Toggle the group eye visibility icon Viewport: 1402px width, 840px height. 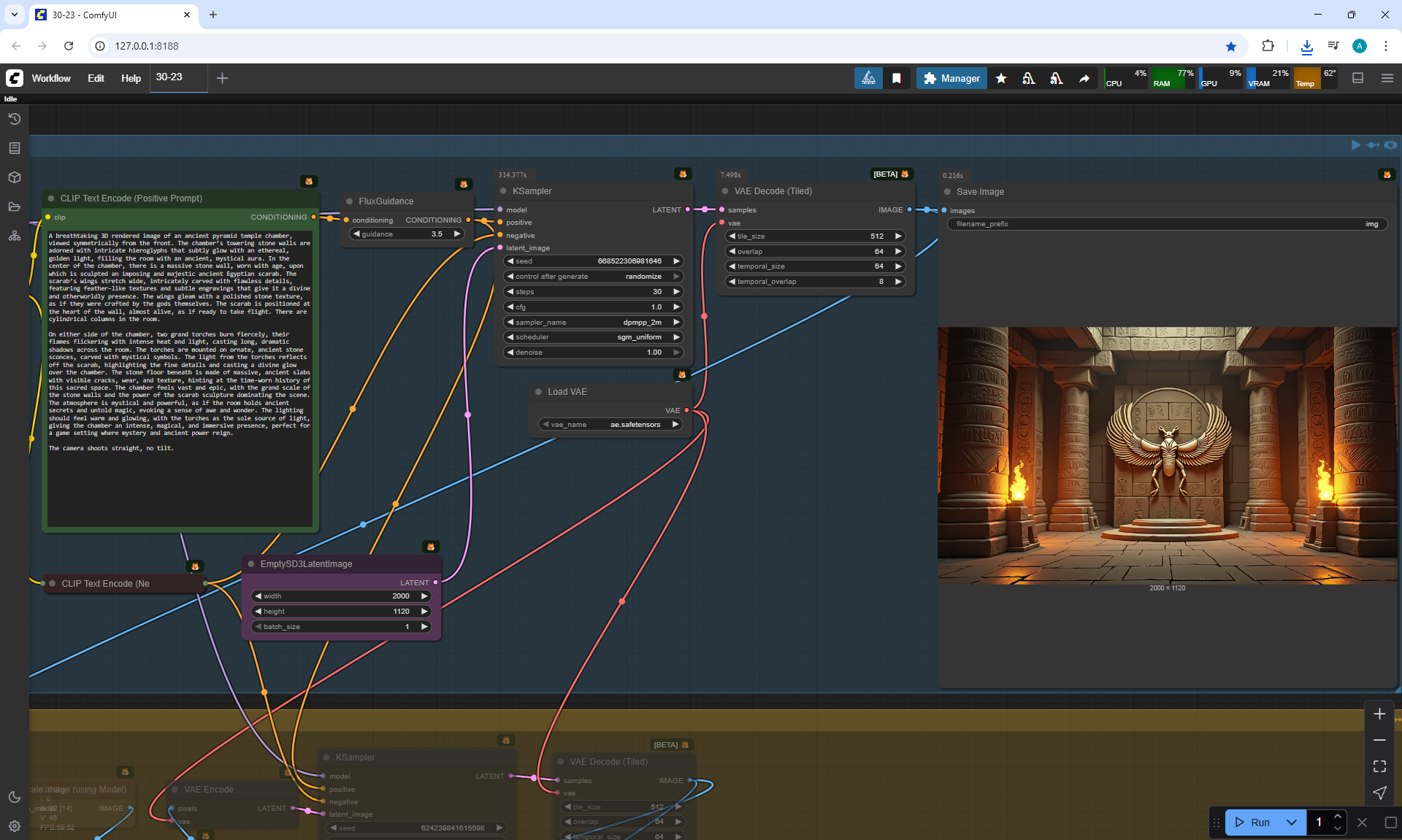[1390, 145]
